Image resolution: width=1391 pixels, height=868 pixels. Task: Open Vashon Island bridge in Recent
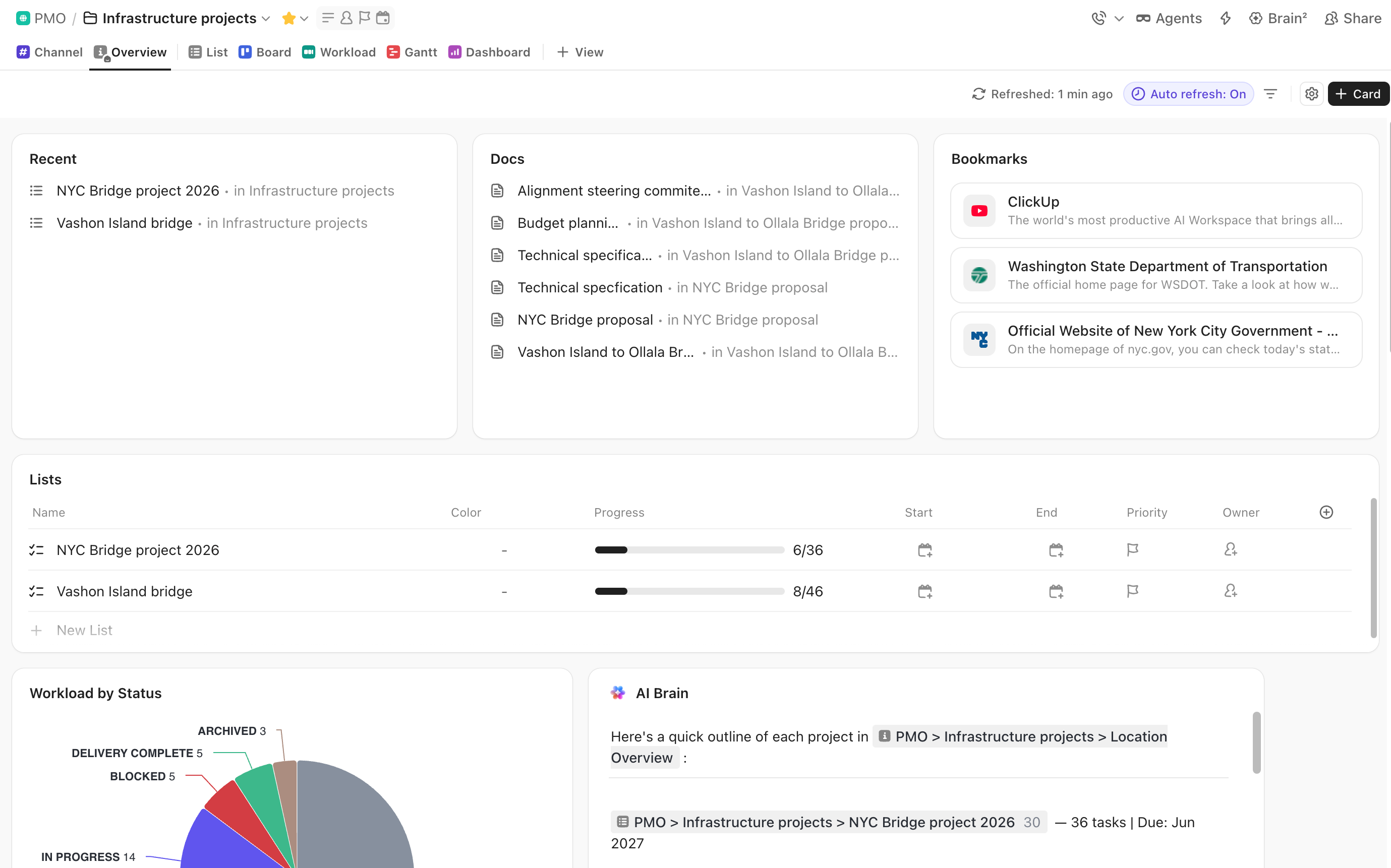tap(125, 223)
